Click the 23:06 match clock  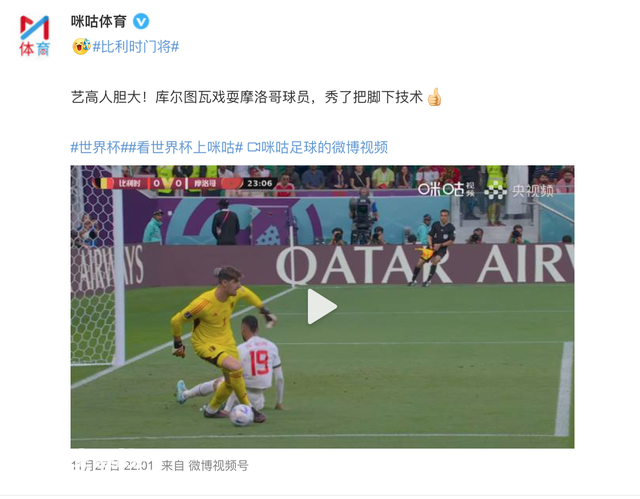click(x=260, y=183)
